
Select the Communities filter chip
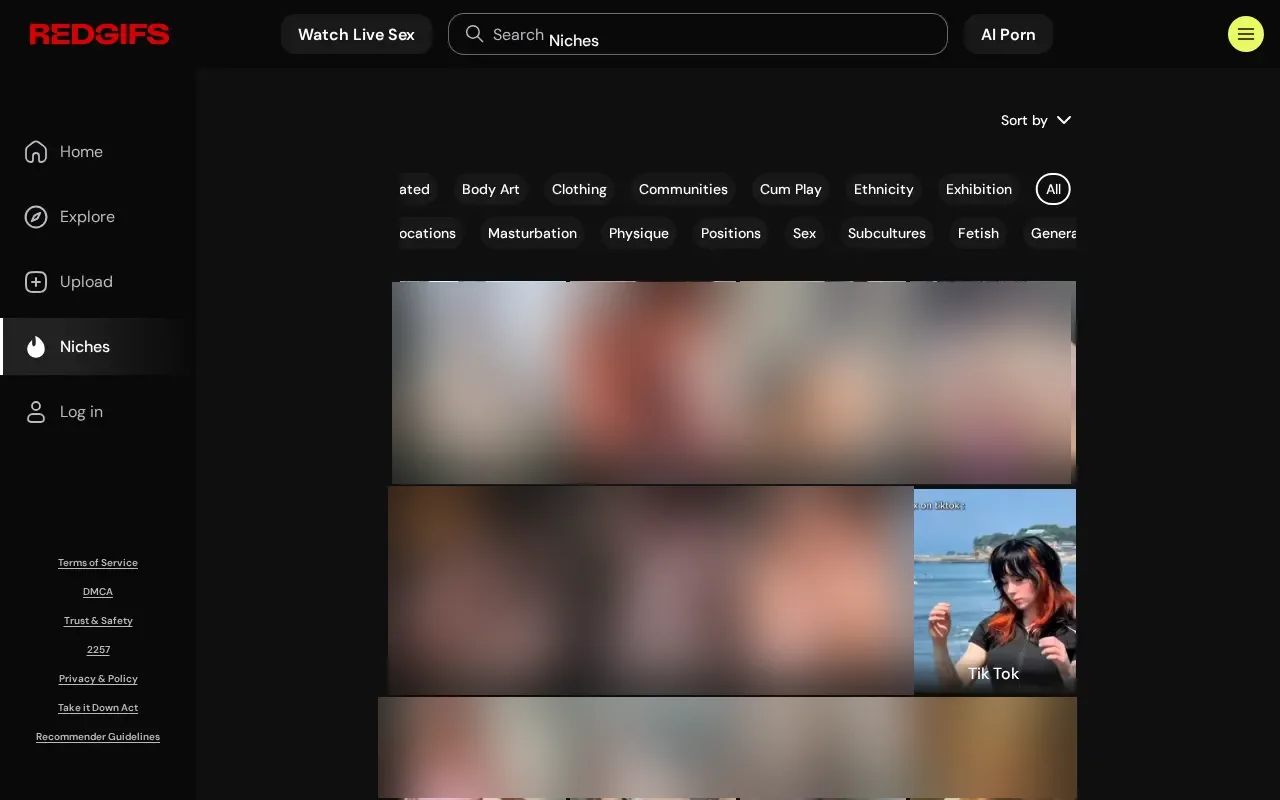tap(683, 189)
